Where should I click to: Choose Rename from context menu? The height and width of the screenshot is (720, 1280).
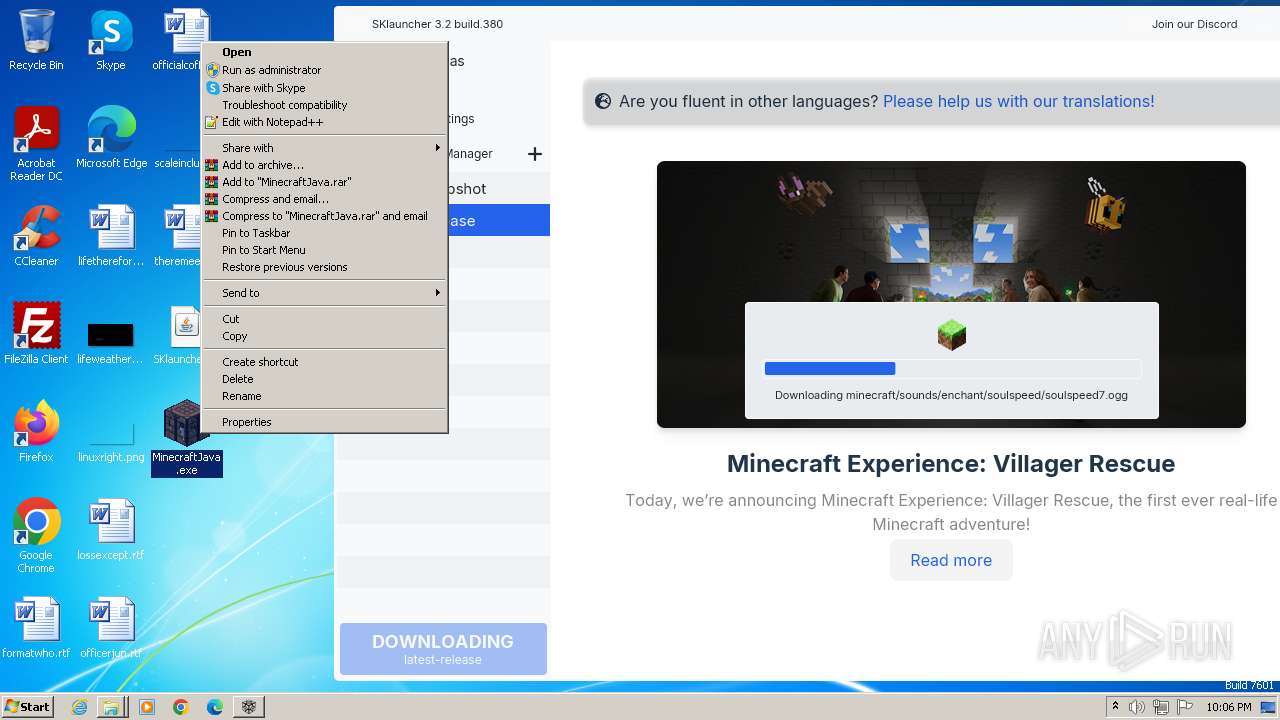tap(325, 396)
